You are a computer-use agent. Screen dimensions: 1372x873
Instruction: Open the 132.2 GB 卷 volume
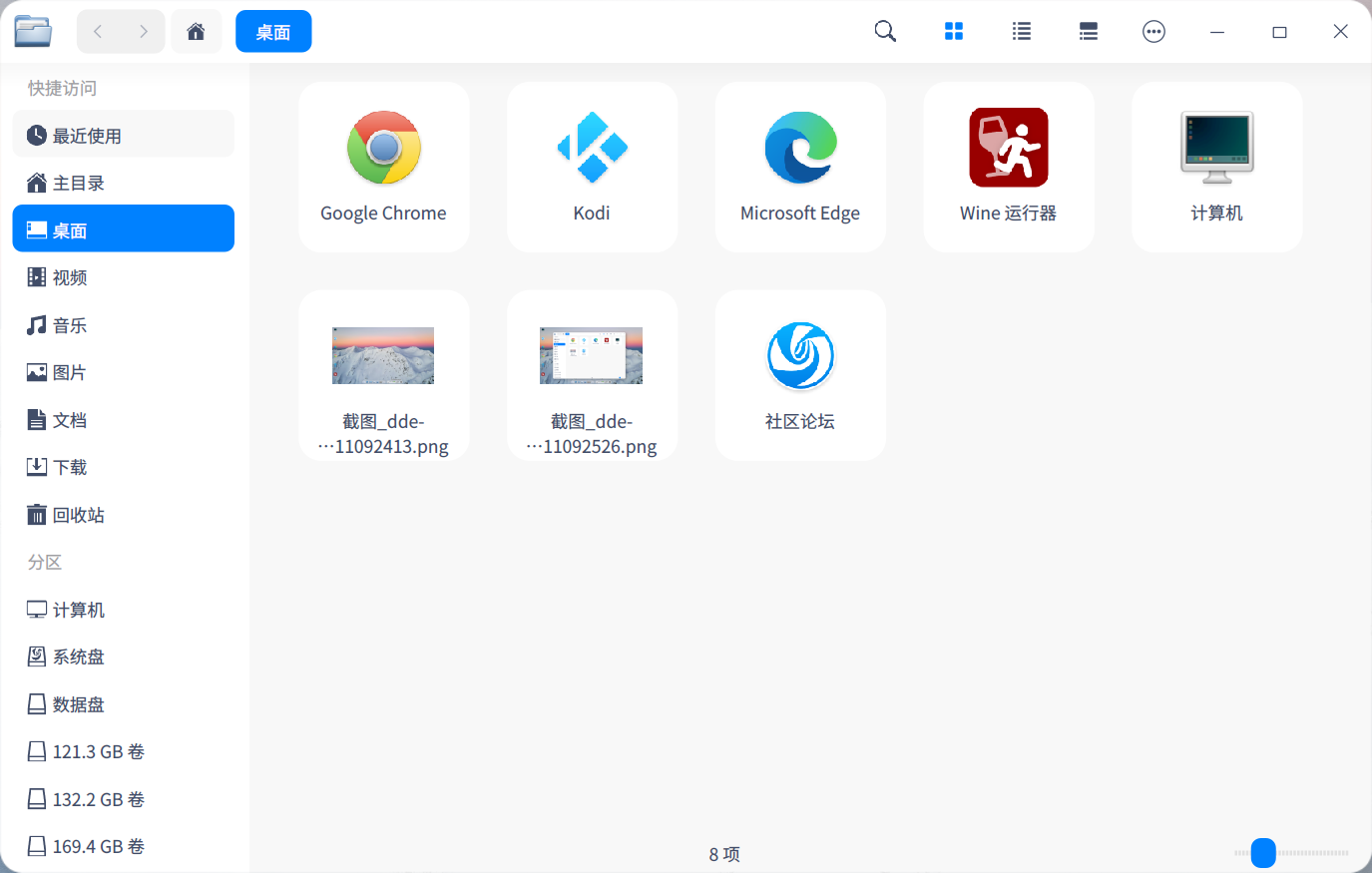point(124,799)
